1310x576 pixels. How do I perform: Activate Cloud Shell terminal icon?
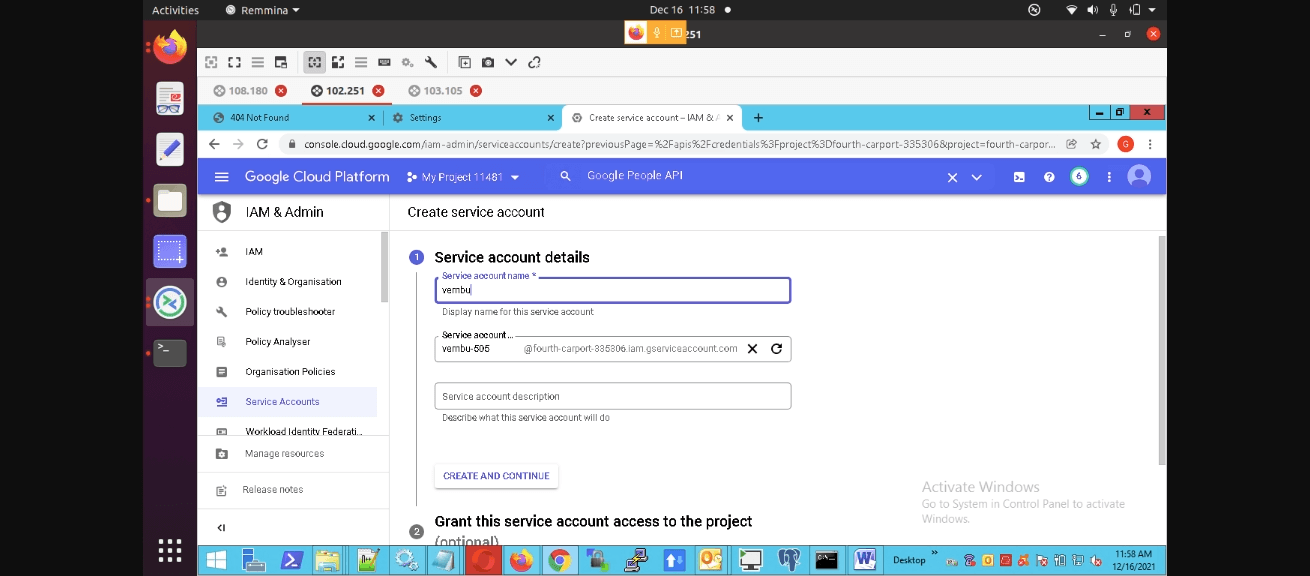pos(1019,177)
